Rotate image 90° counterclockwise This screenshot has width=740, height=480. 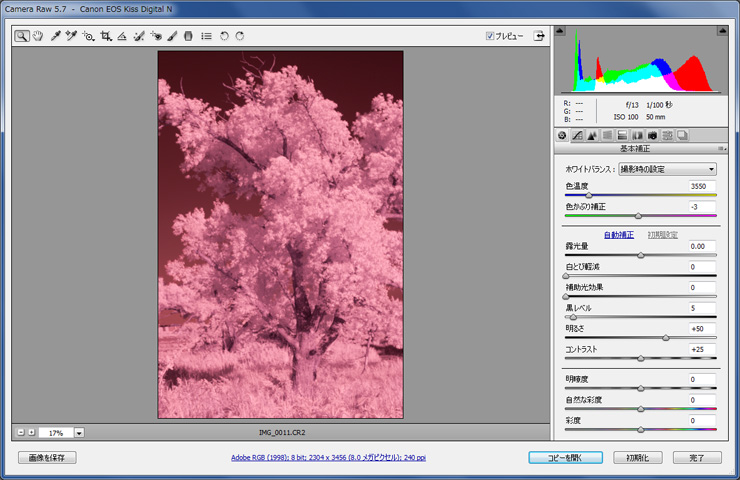(224, 36)
